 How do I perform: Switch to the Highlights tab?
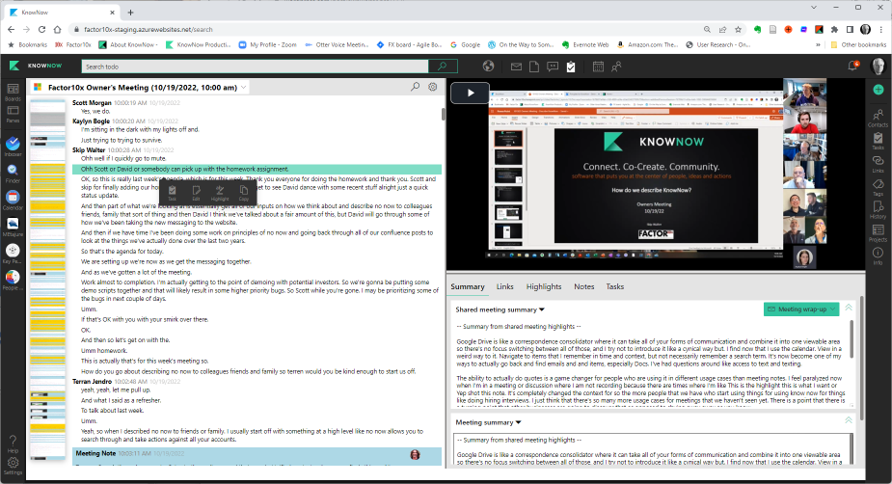click(543, 287)
